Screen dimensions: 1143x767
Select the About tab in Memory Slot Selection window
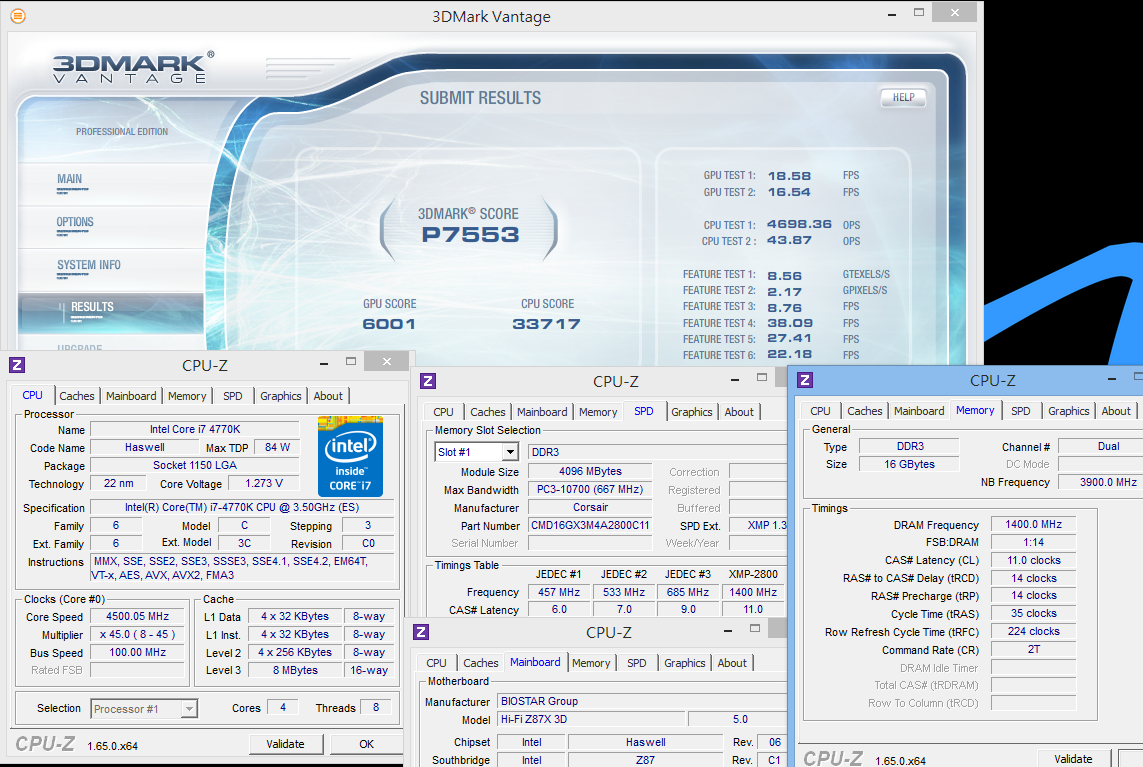(x=739, y=412)
